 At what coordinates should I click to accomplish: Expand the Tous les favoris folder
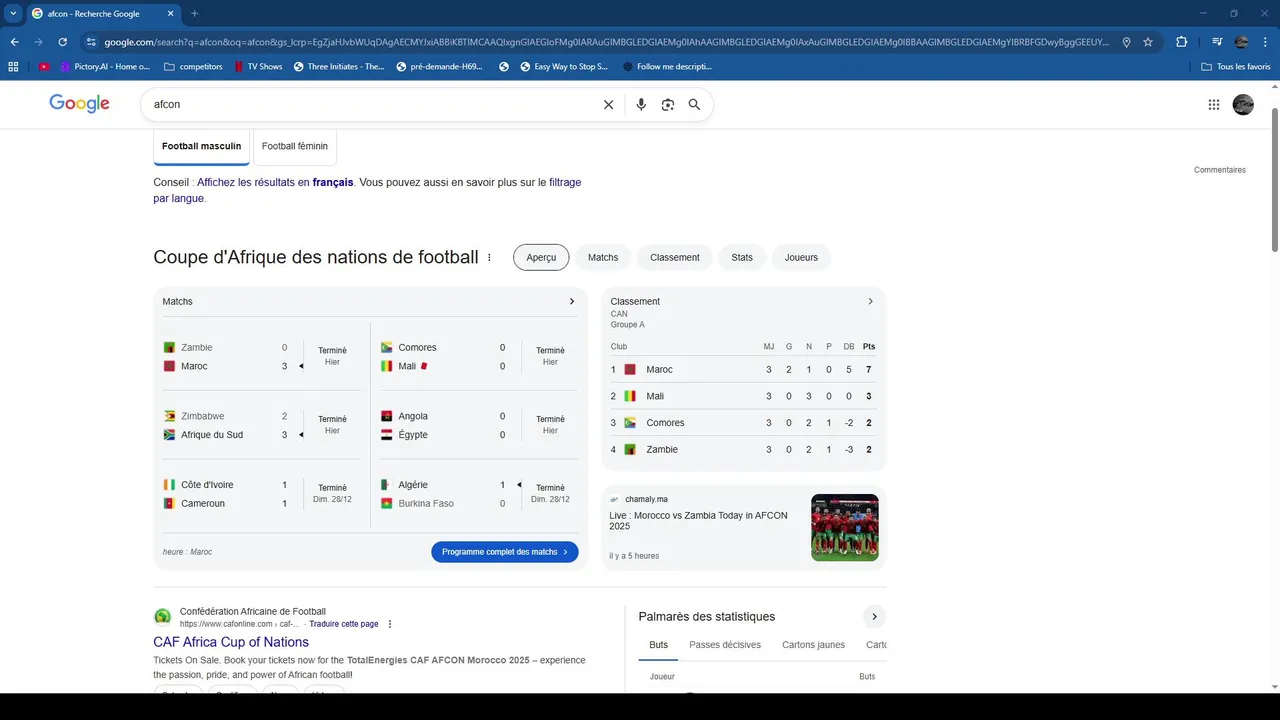coord(1236,67)
